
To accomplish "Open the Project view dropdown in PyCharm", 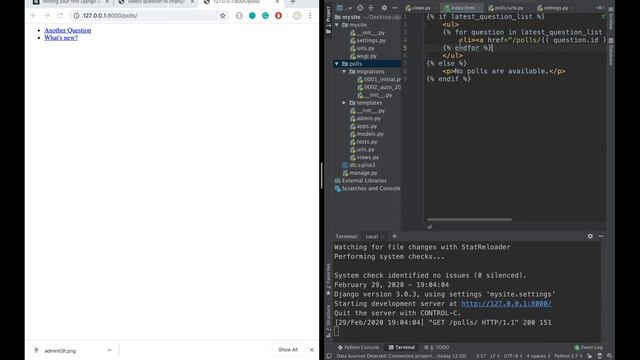I will [344, 8].
